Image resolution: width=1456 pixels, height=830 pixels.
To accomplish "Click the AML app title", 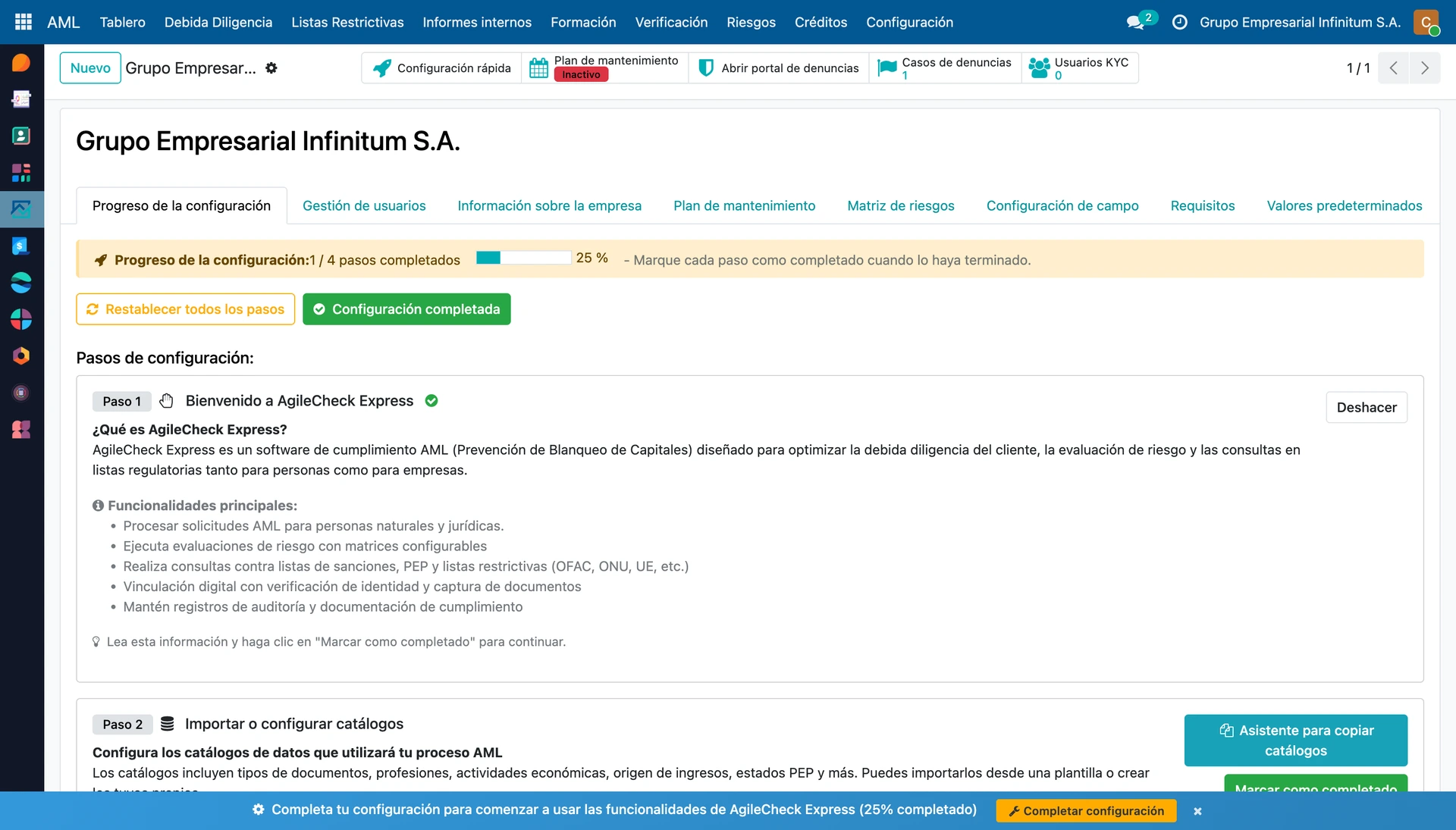I will coord(63,22).
